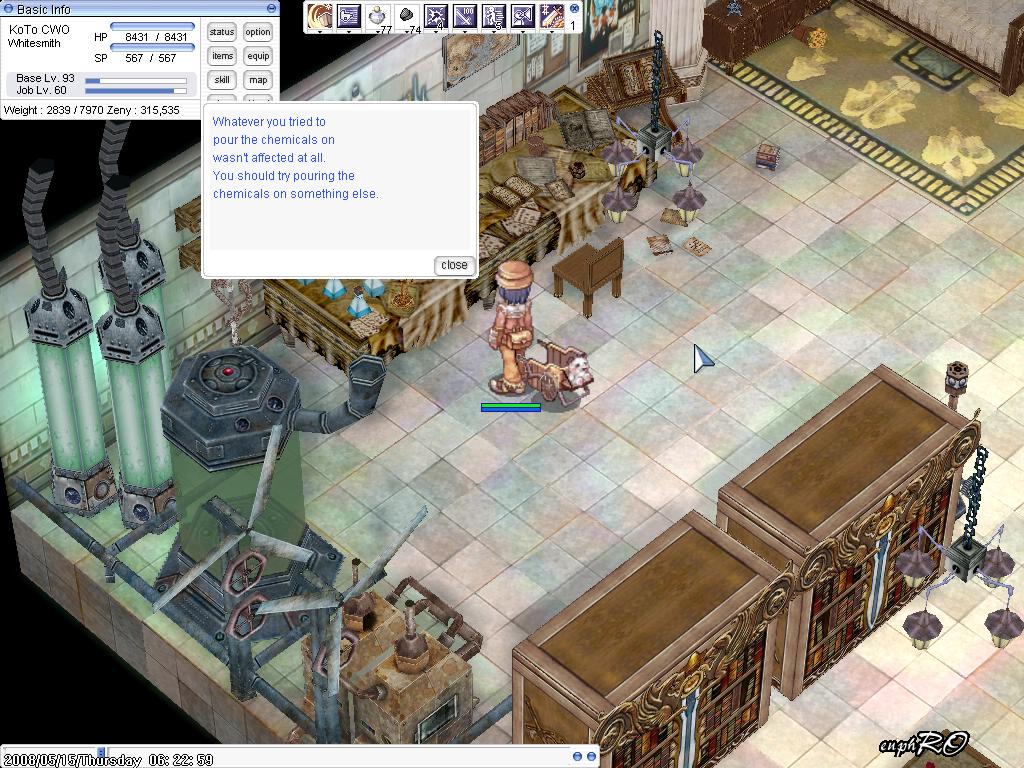Screen dimensions: 1024x768
Task: Expand arrow under potion bottle slot
Action: [x=377, y=31]
